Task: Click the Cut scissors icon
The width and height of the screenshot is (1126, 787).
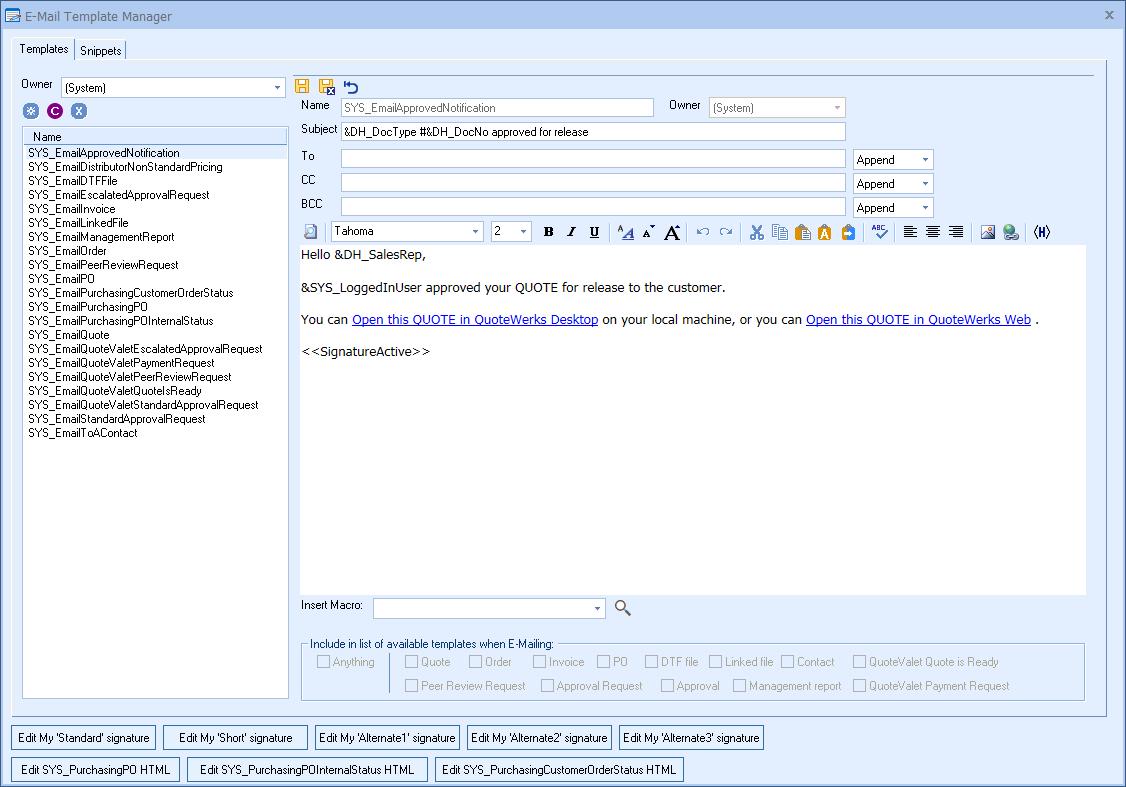Action: tap(756, 232)
